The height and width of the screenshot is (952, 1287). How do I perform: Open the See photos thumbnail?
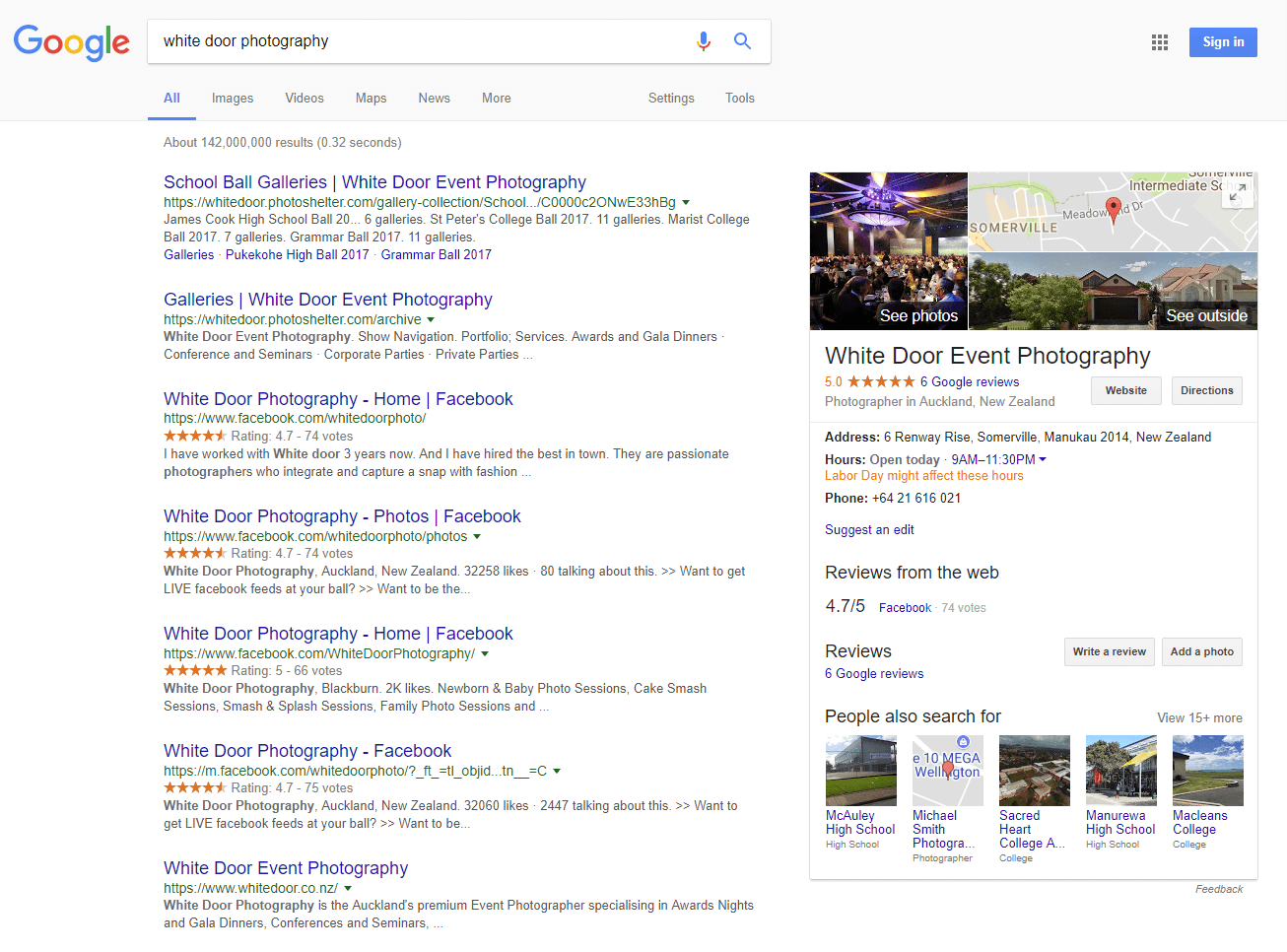coord(889,251)
